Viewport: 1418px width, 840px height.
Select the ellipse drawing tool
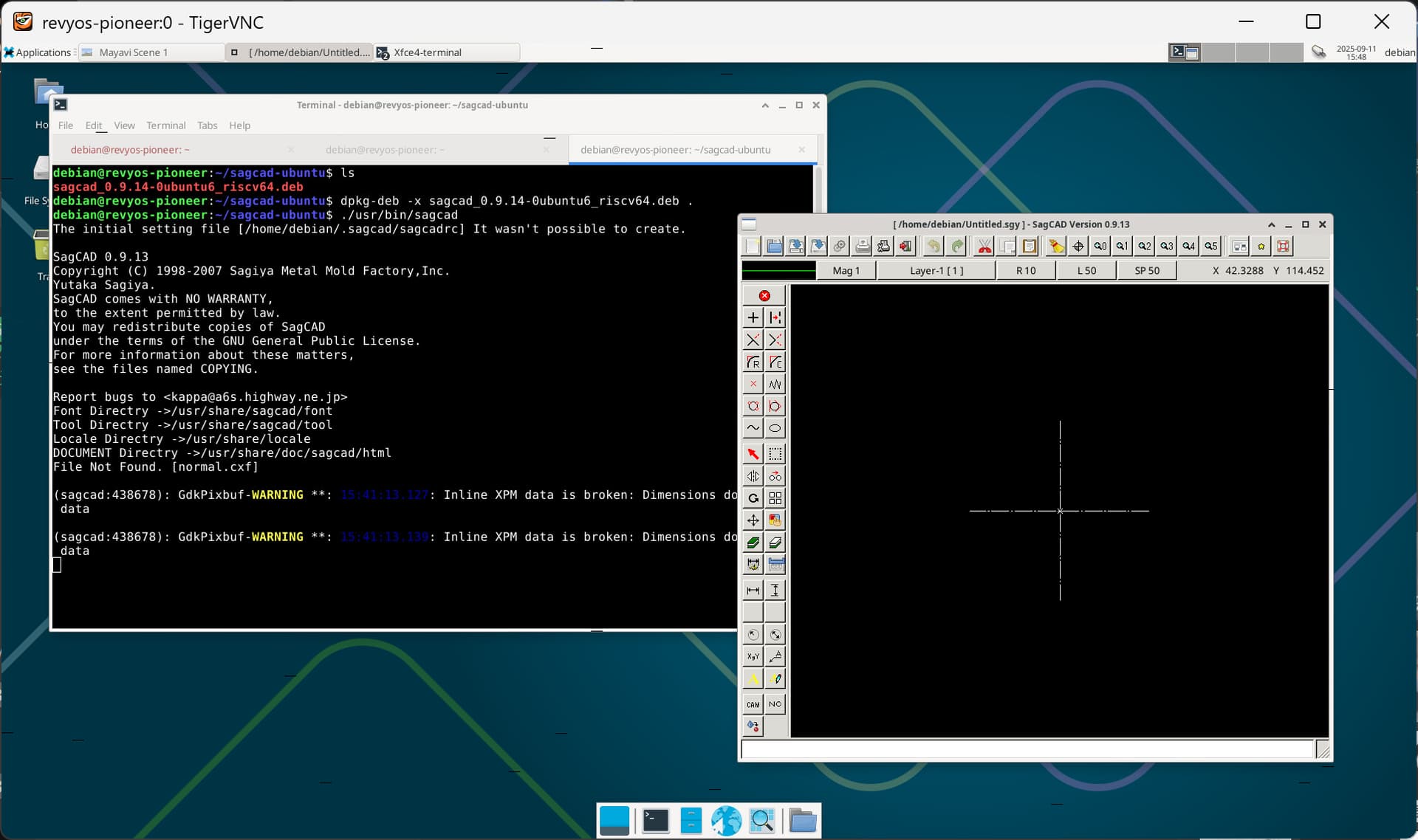tap(775, 428)
